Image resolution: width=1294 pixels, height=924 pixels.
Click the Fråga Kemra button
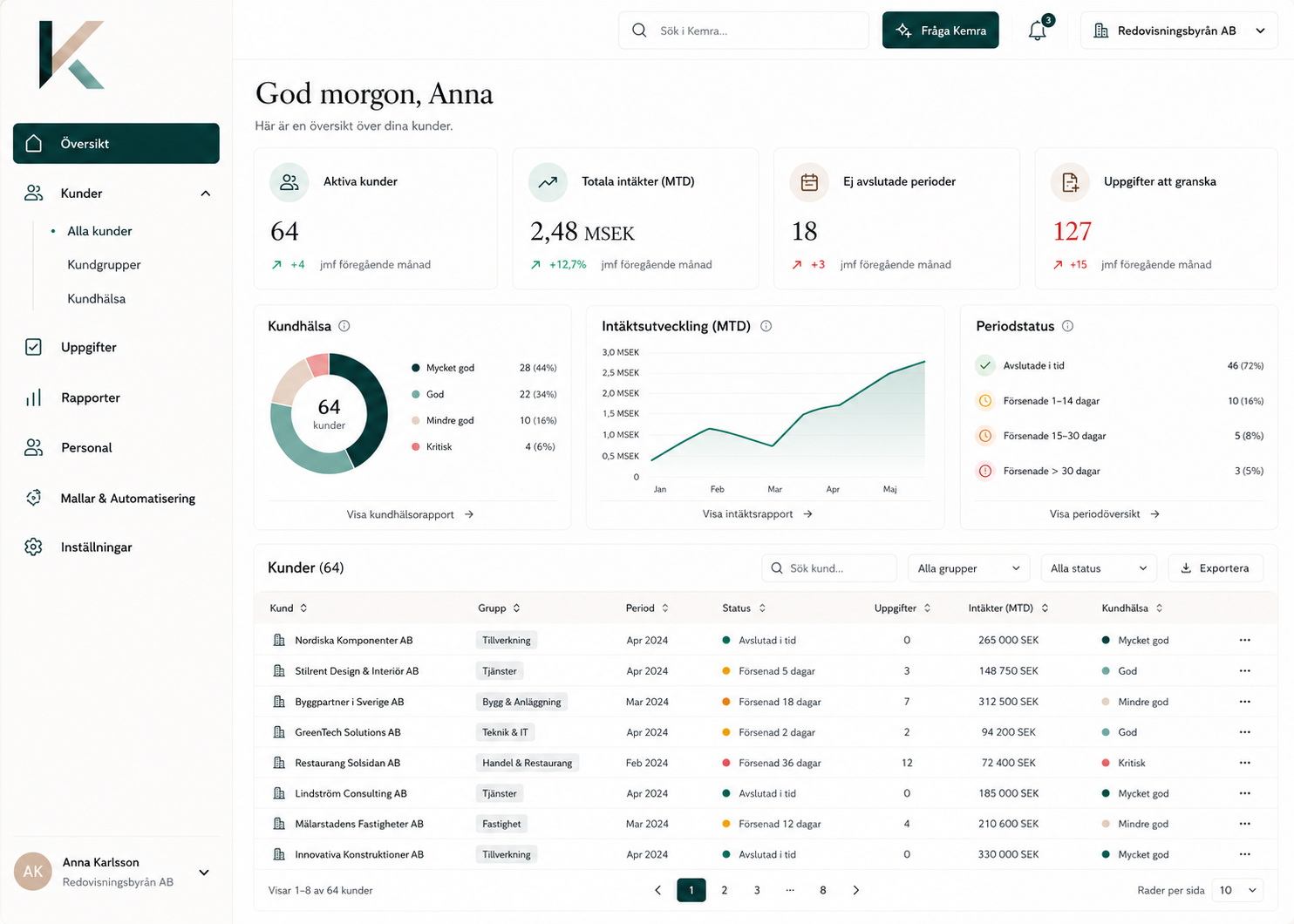click(x=941, y=31)
